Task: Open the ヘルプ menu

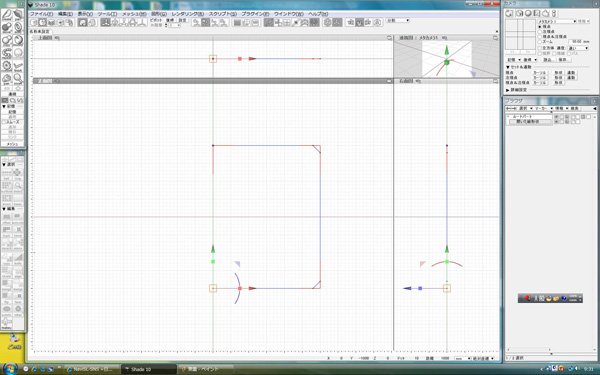Action: pyautogui.click(x=318, y=14)
